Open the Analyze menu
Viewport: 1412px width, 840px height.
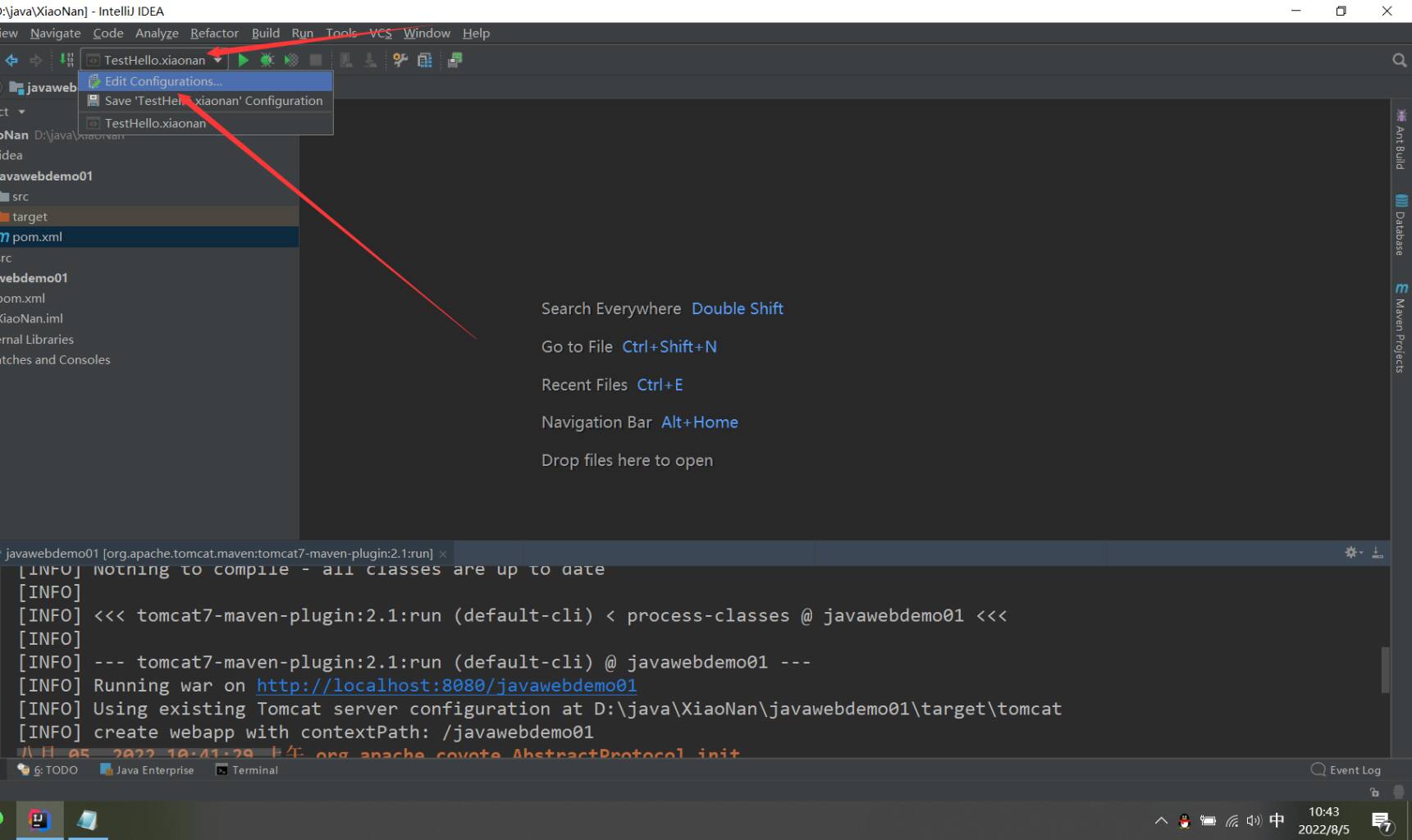click(x=157, y=33)
